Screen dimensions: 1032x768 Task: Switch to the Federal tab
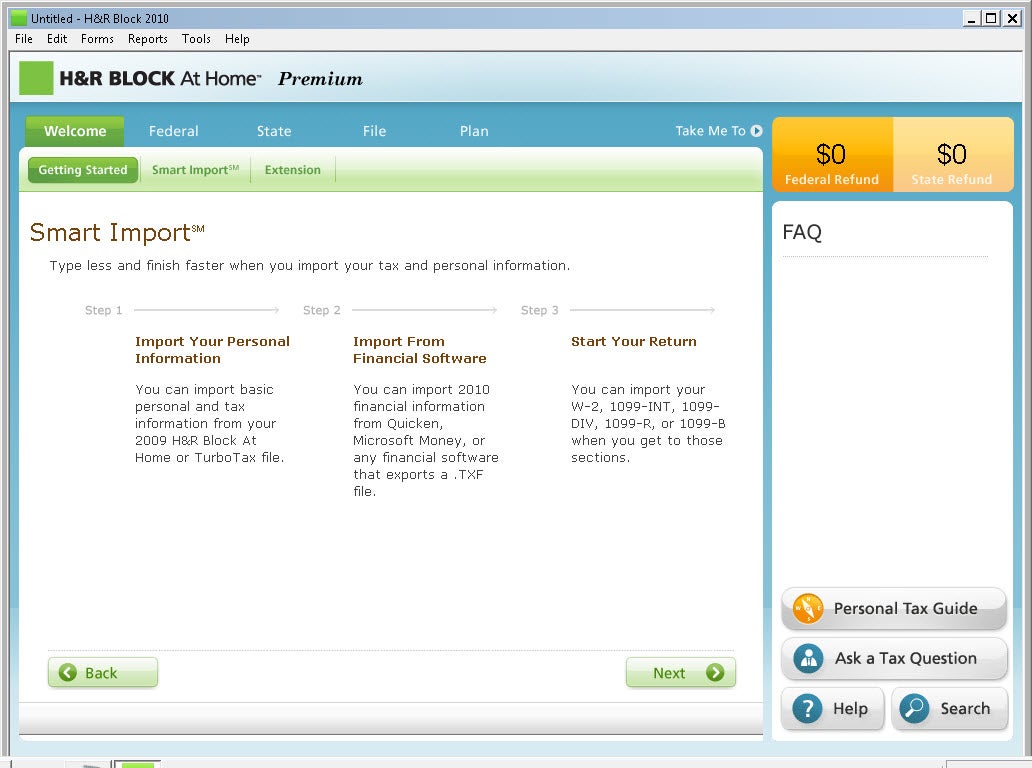click(173, 131)
